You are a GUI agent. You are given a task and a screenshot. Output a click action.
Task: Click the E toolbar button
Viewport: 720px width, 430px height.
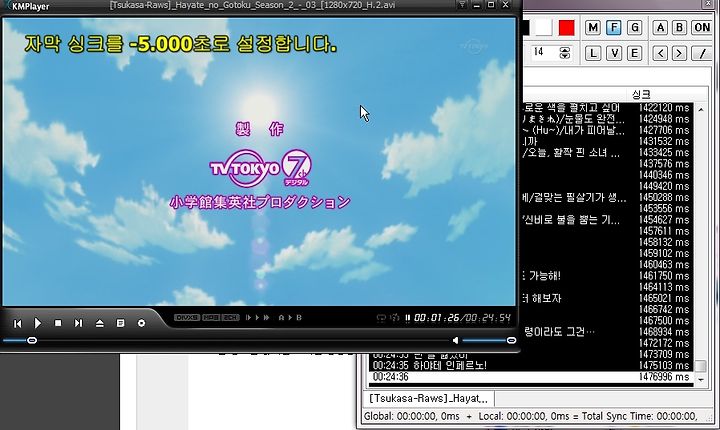635,53
